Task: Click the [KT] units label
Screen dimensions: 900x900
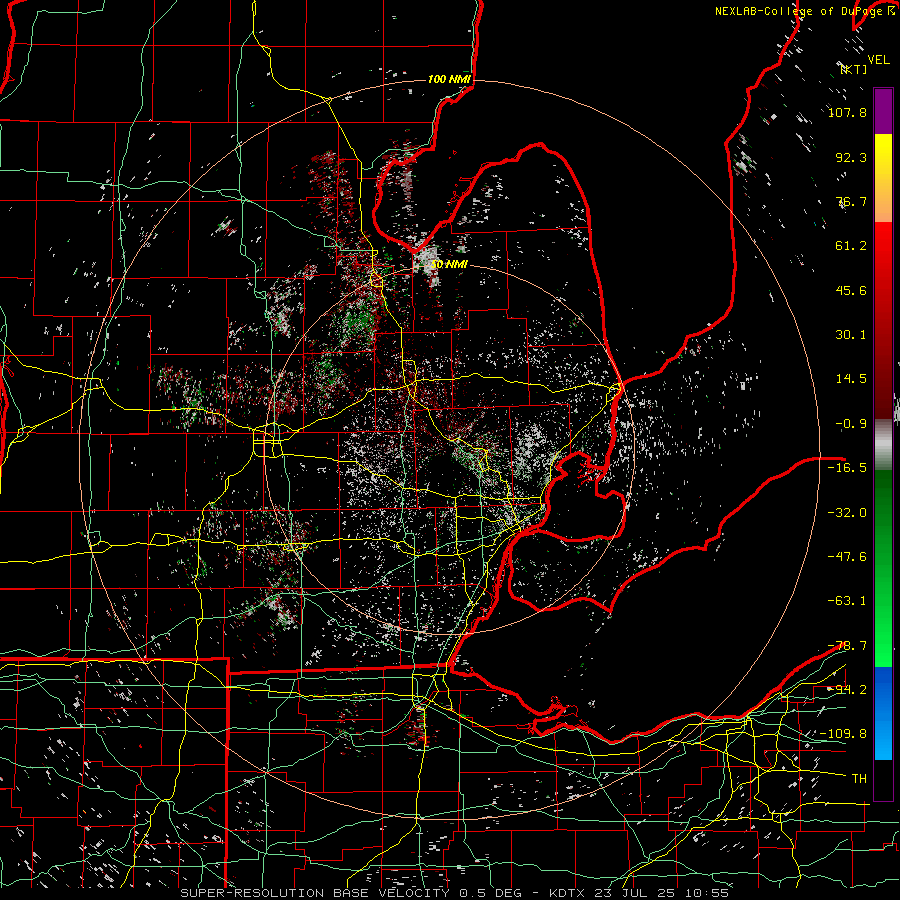Action: click(x=854, y=69)
